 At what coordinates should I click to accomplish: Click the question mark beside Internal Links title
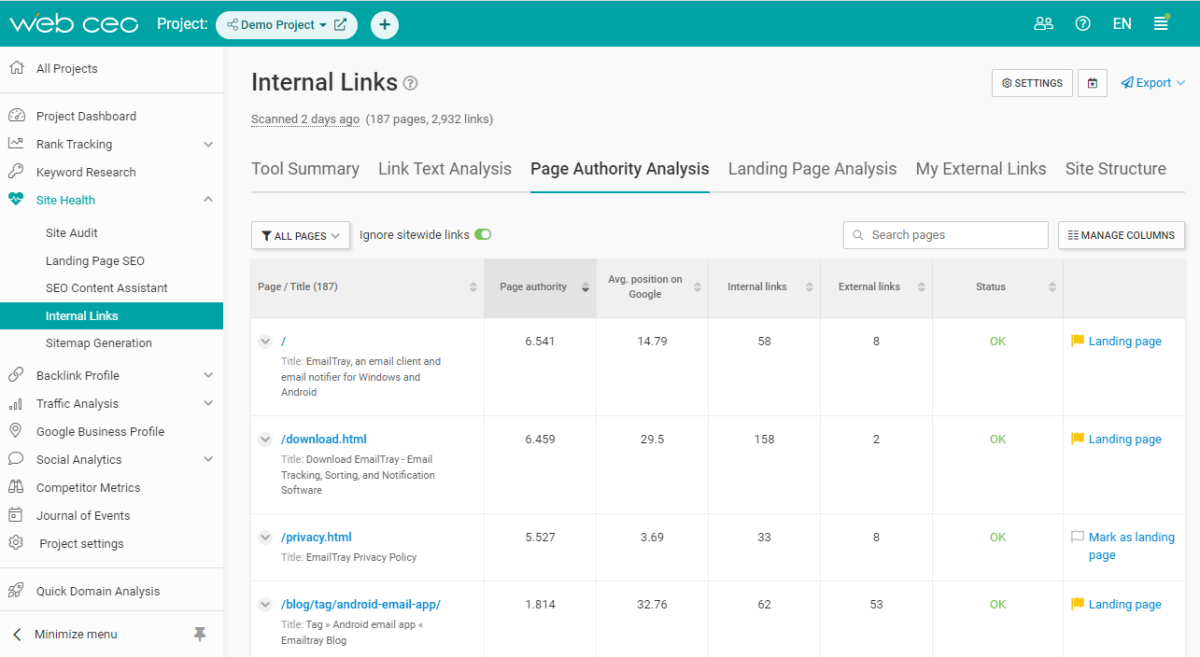click(410, 83)
